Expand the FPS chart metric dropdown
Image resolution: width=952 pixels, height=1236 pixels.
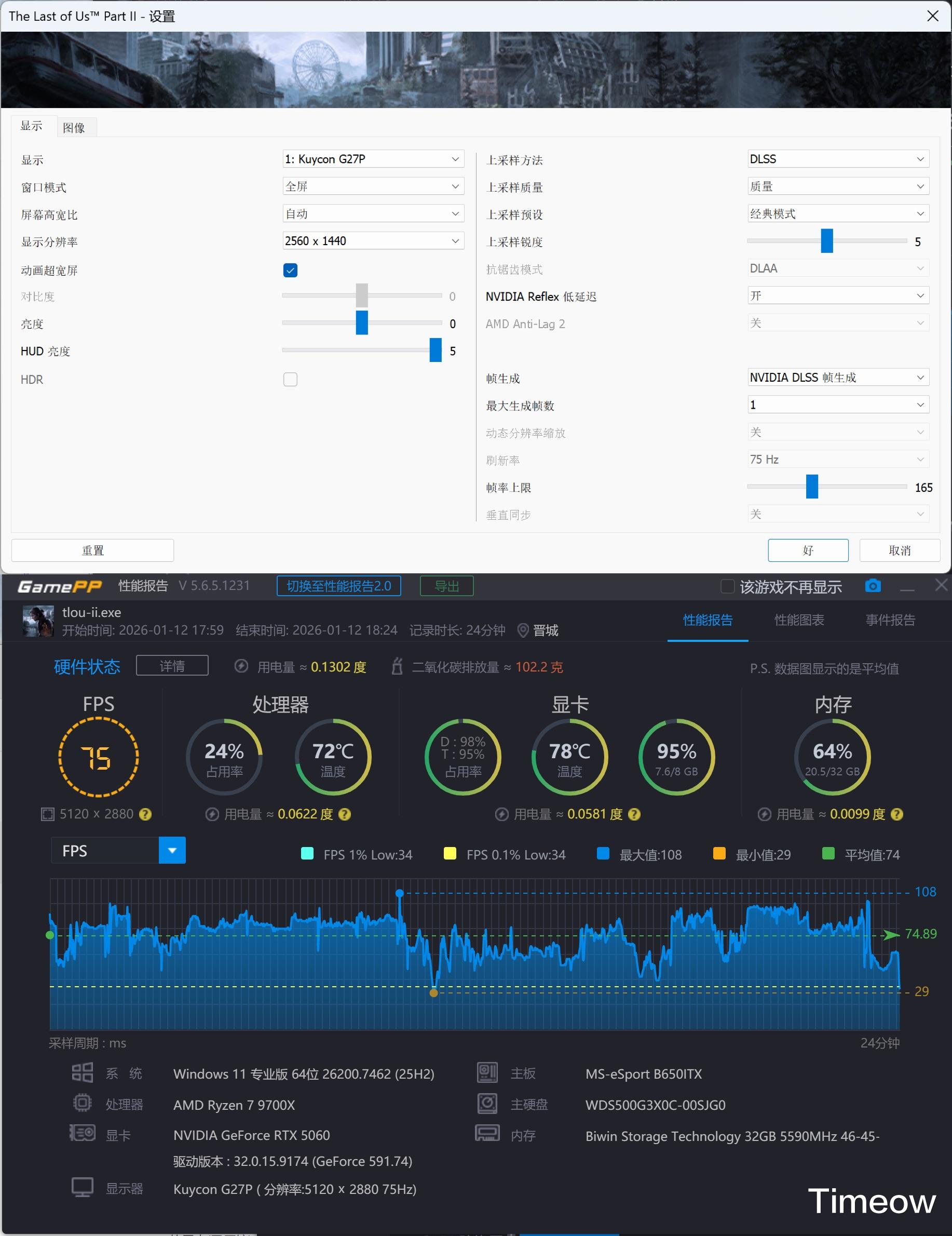(172, 850)
